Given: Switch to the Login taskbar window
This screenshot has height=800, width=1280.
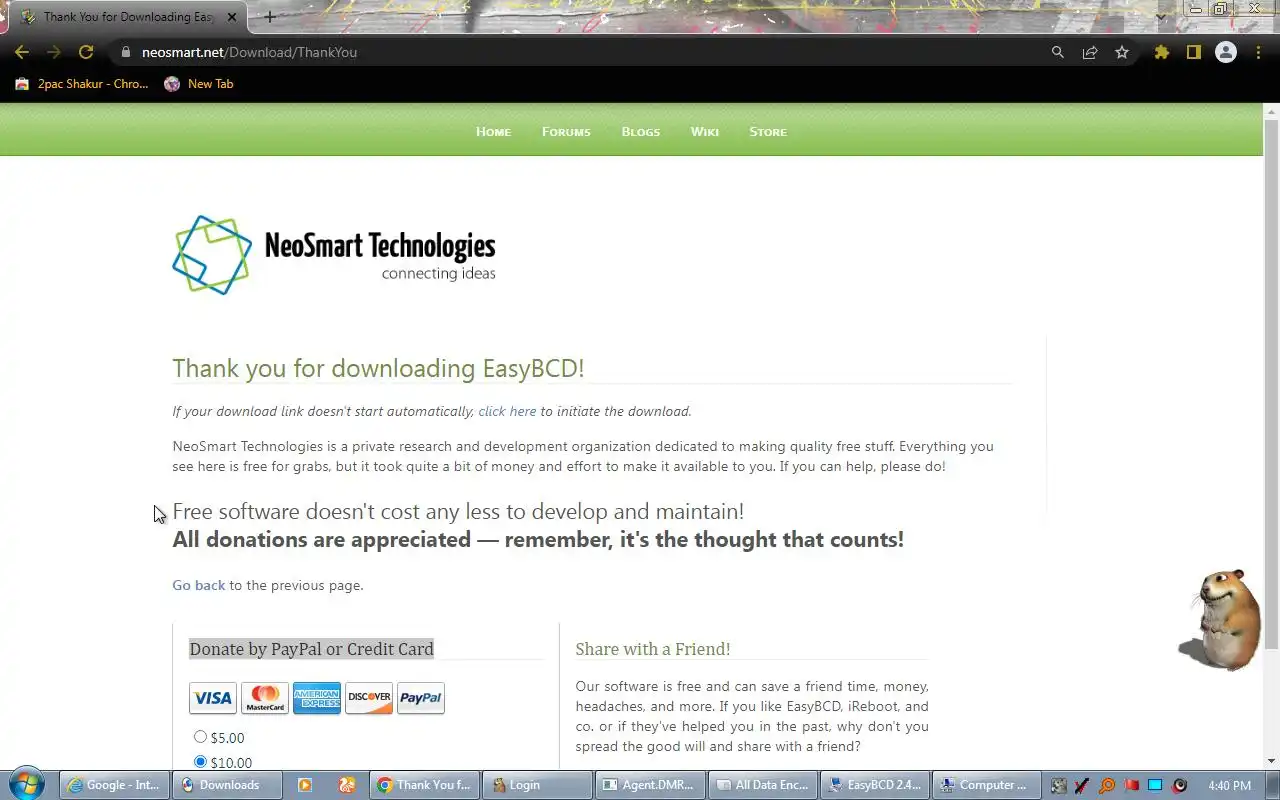Looking at the screenshot, I should 538,785.
